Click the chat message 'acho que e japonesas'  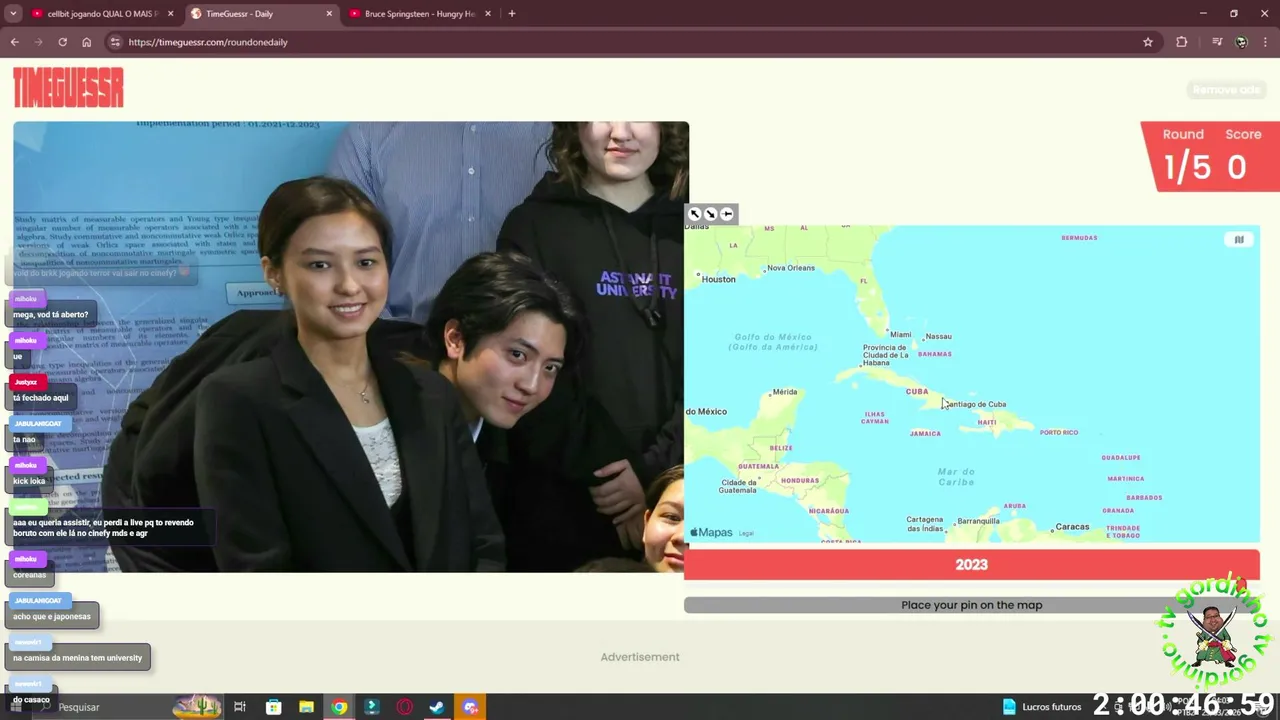[52, 616]
